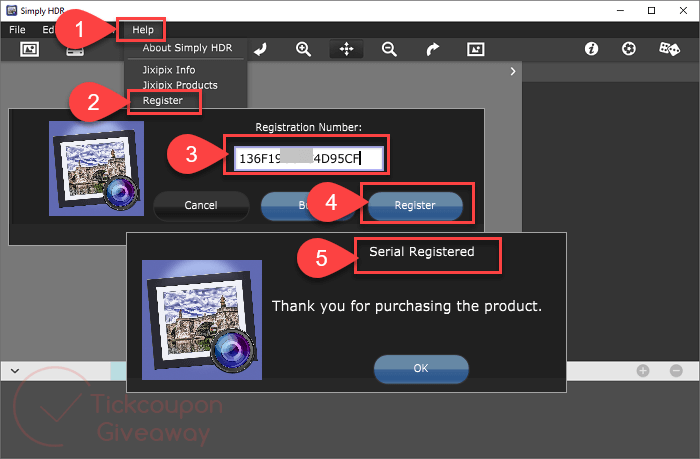
Task: Click the "Serial Registered" title
Action: click(421, 252)
